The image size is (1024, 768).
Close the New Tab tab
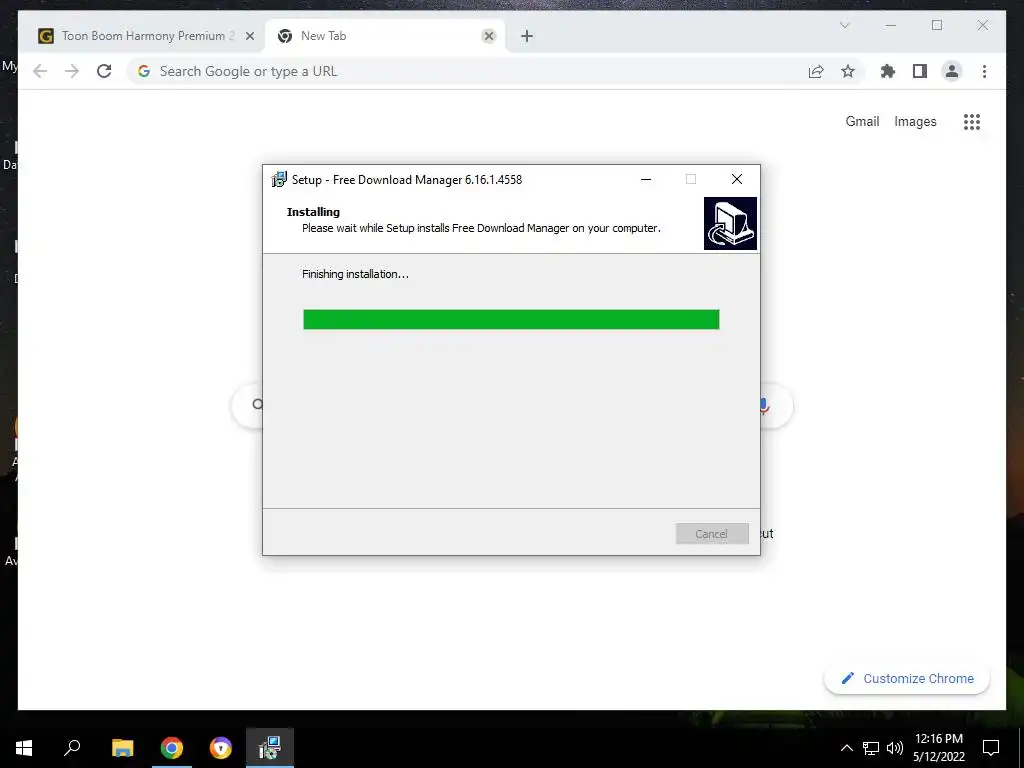click(488, 36)
